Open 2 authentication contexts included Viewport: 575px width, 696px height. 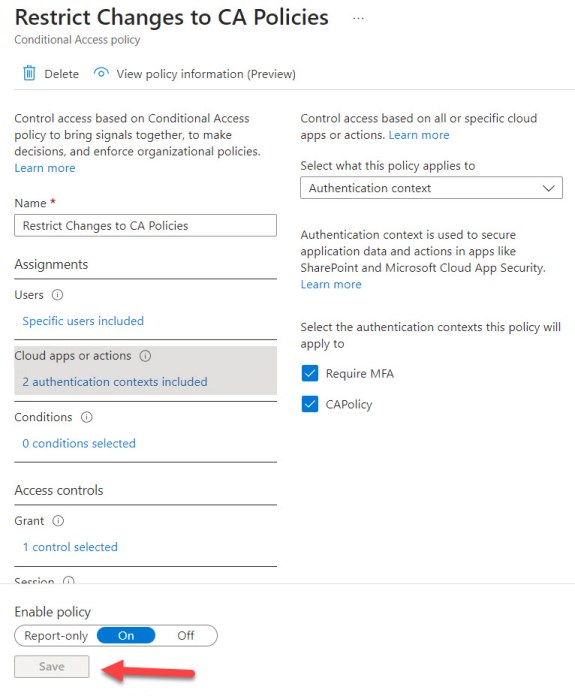115,382
